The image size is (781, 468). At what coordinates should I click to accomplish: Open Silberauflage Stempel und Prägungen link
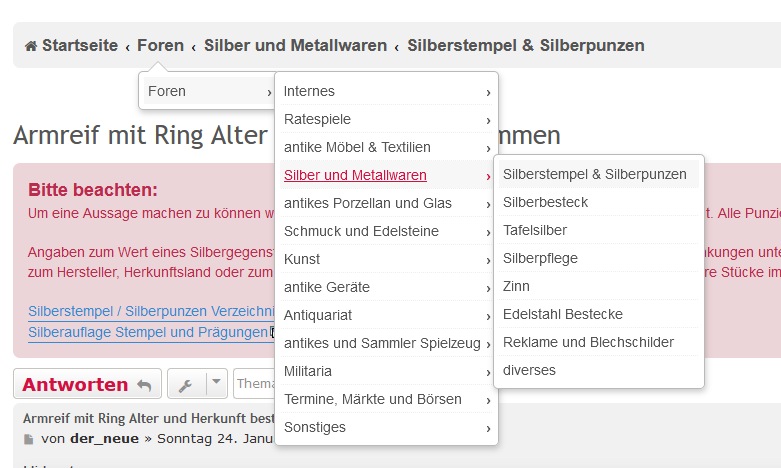pyautogui.click(x=148, y=332)
